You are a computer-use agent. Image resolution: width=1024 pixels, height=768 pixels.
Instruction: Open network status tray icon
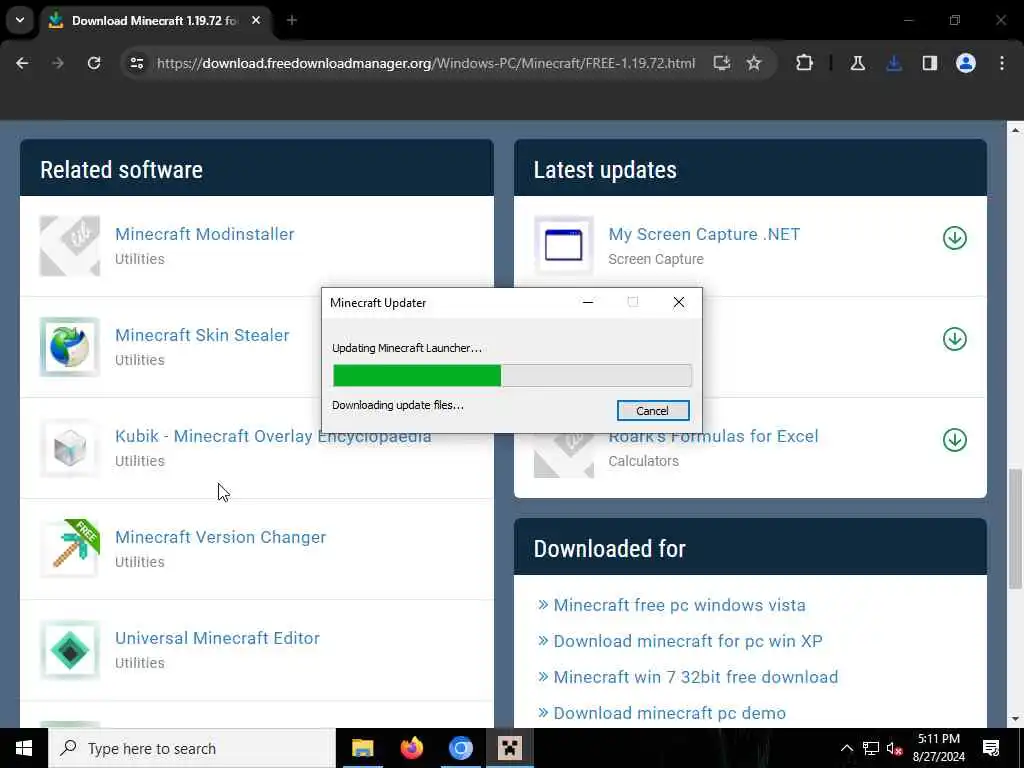pos(871,748)
